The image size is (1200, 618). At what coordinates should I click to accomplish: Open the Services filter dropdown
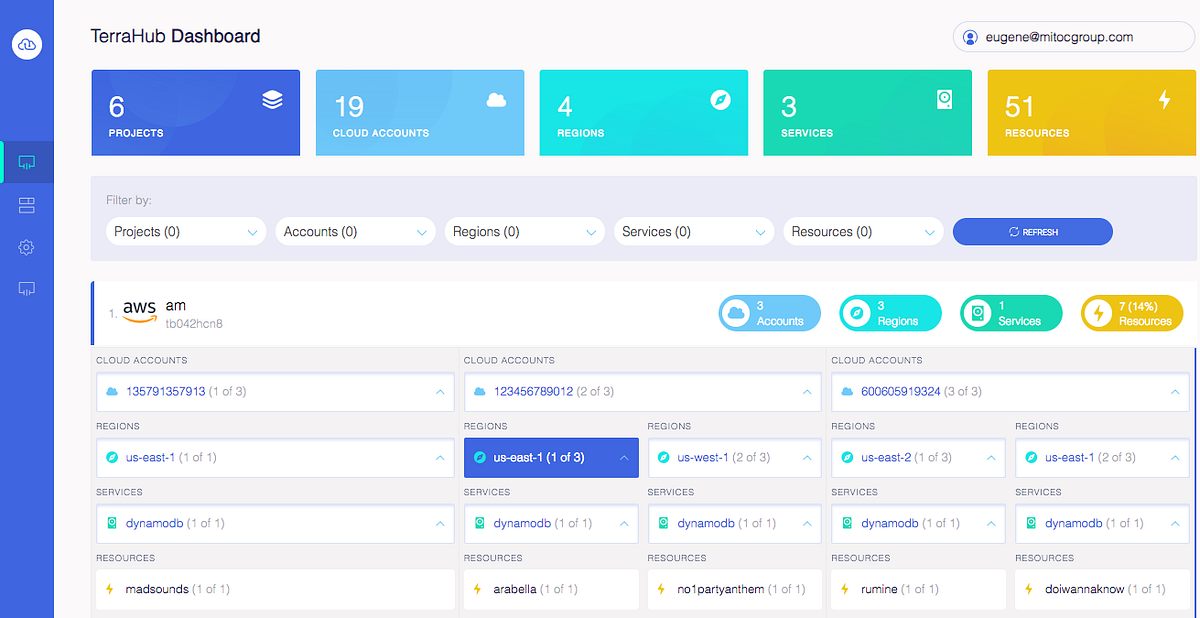pos(693,231)
